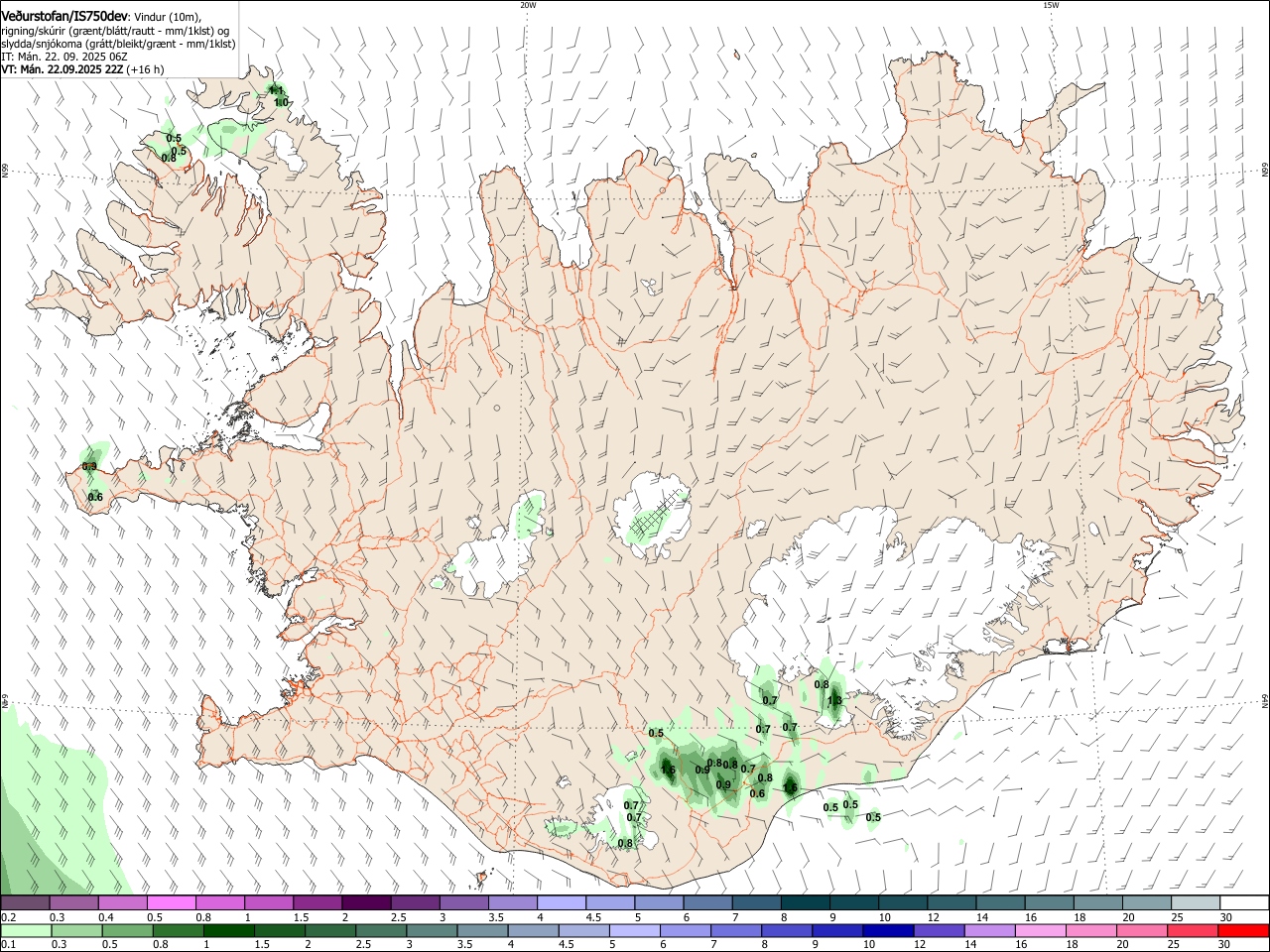Pick rain legend swatch between 14 and 16
The image size is (1270, 952).
tap(988, 930)
